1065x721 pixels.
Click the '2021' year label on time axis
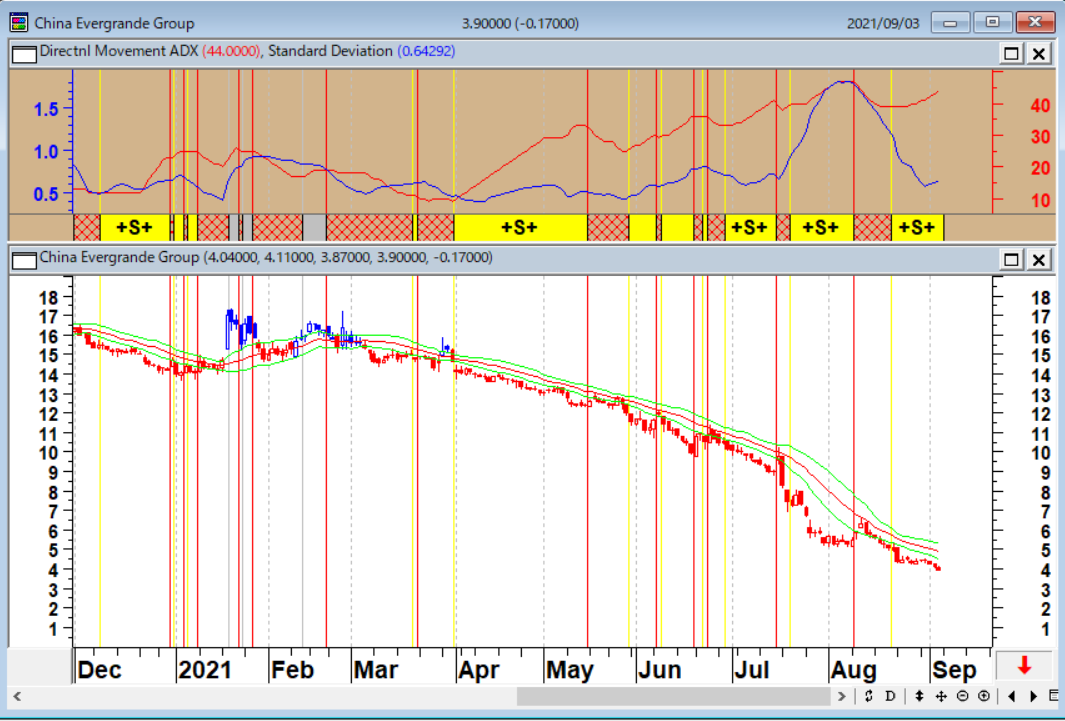coord(205,670)
